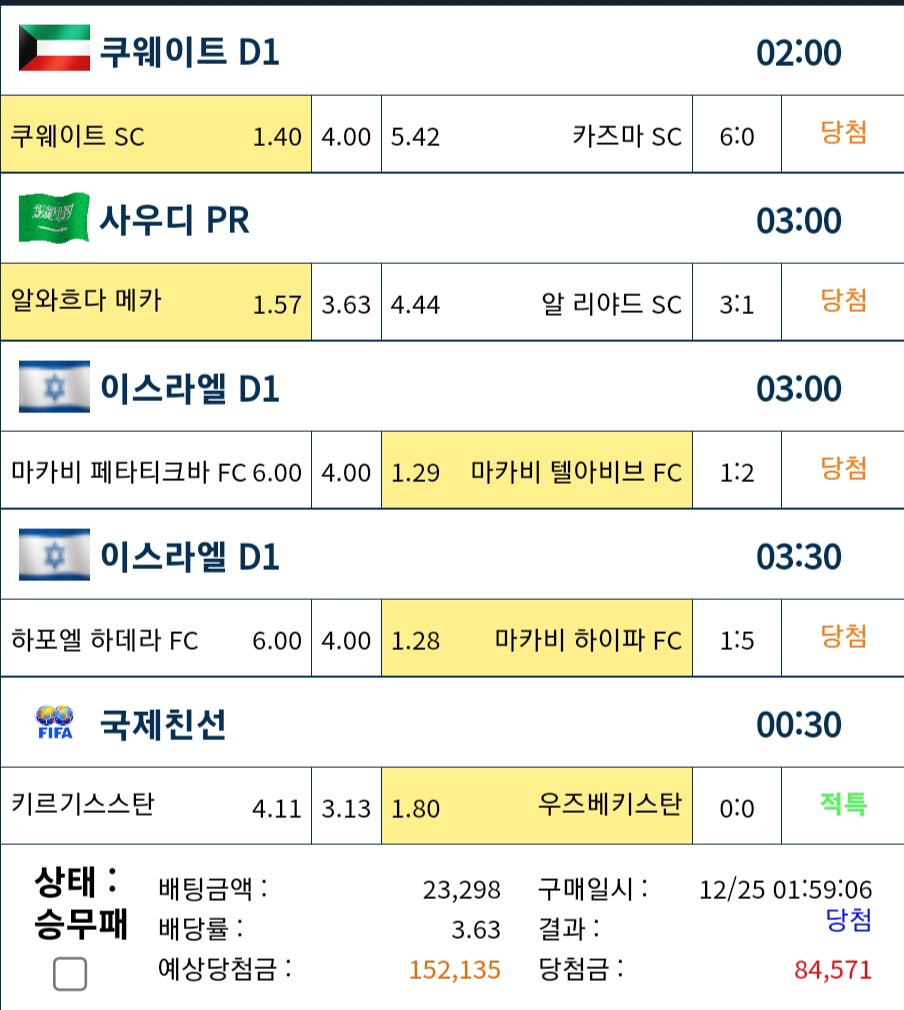Select 마카비 텔아비브 FC away odds 1.29
The height and width of the screenshot is (1010, 904).
point(537,470)
